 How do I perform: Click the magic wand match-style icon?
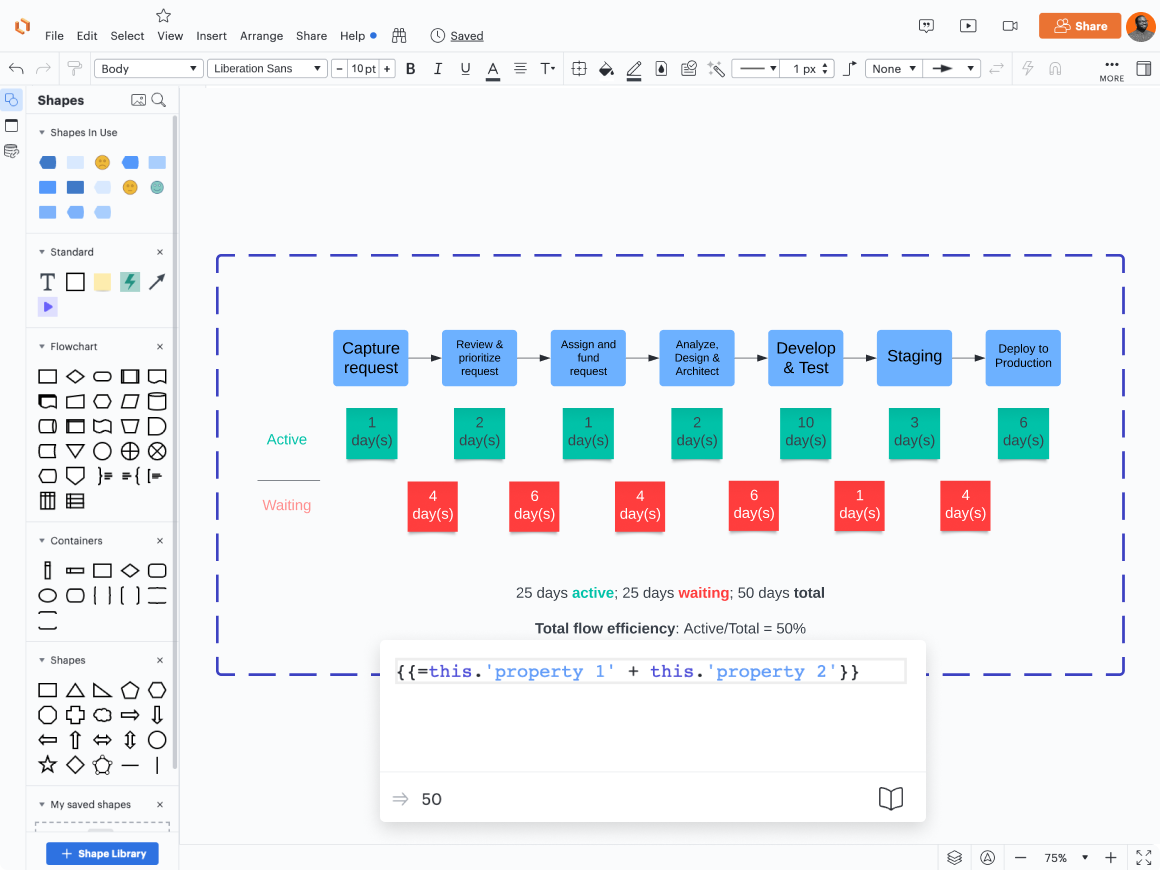pos(716,68)
